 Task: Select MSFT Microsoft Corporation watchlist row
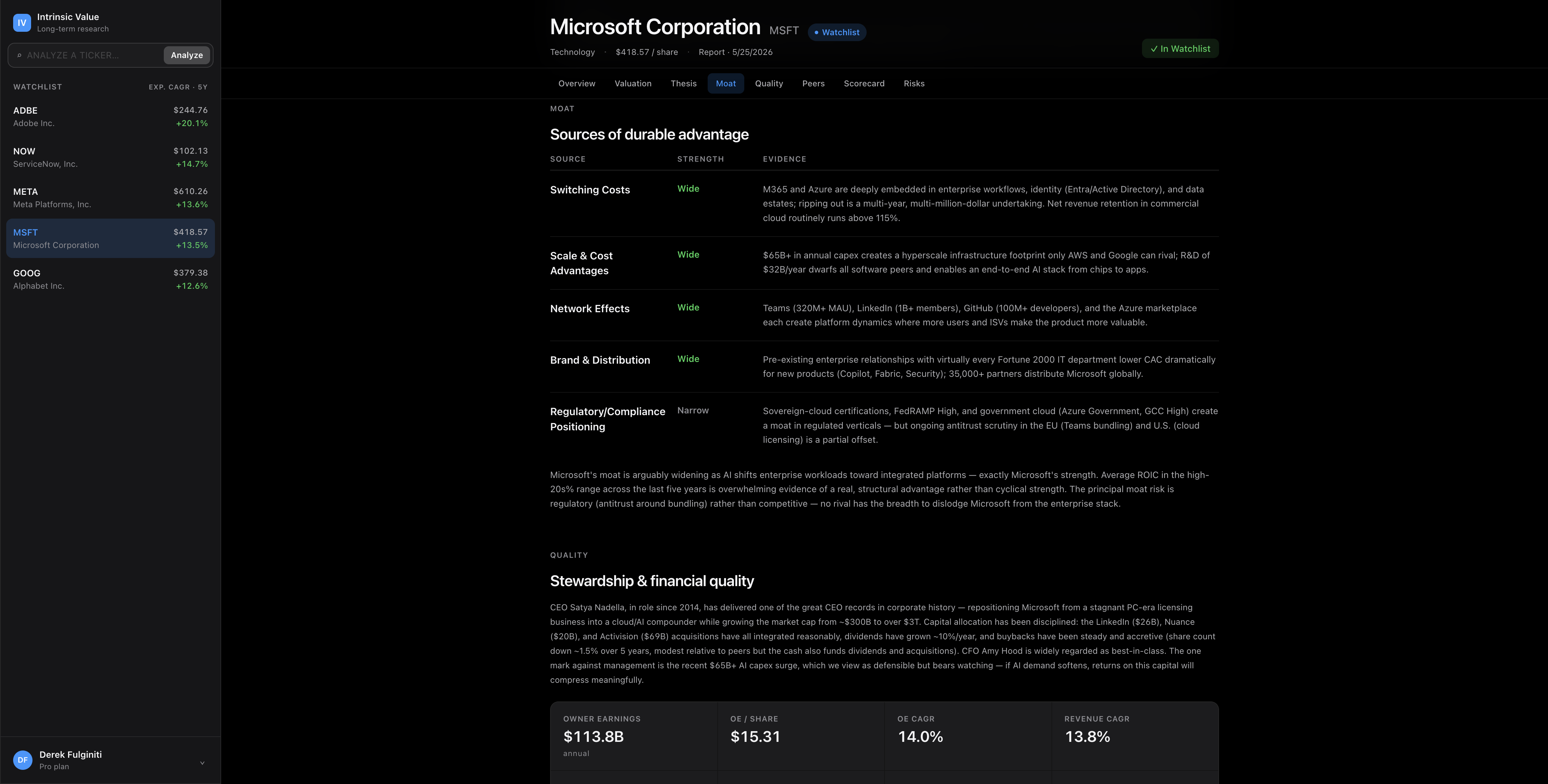(x=111, y=239)
